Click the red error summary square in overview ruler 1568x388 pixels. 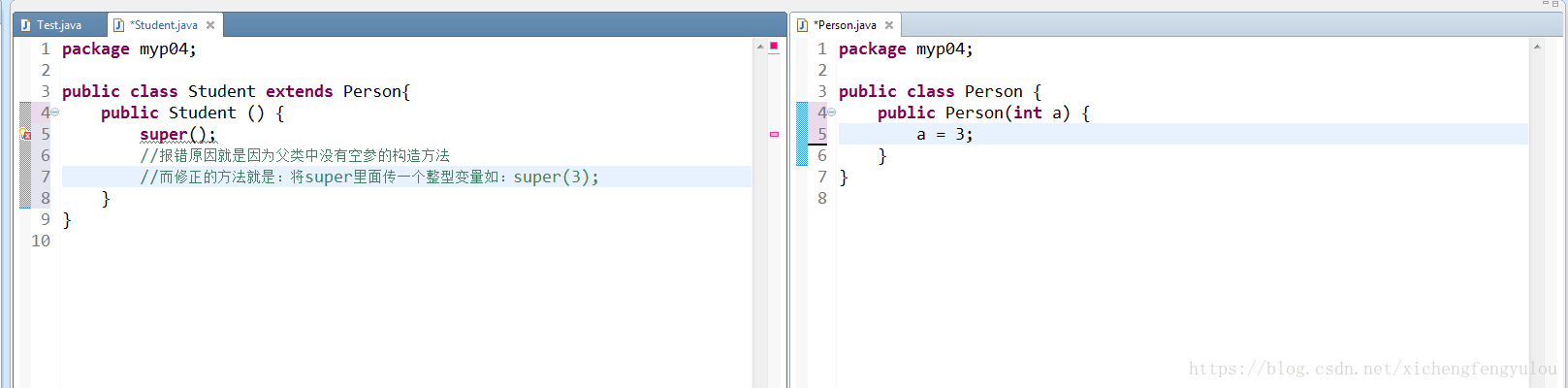click(x=774, y=46)
